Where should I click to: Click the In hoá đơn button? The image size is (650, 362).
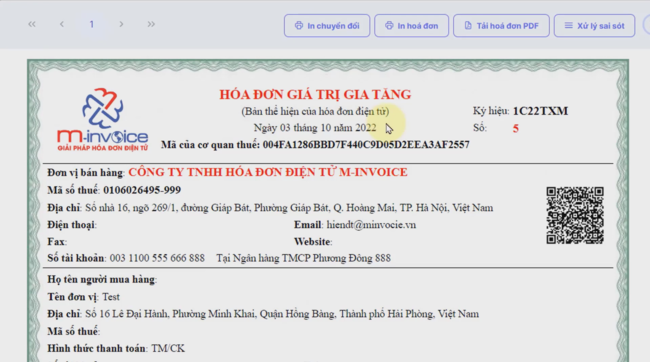coord(411,26)
